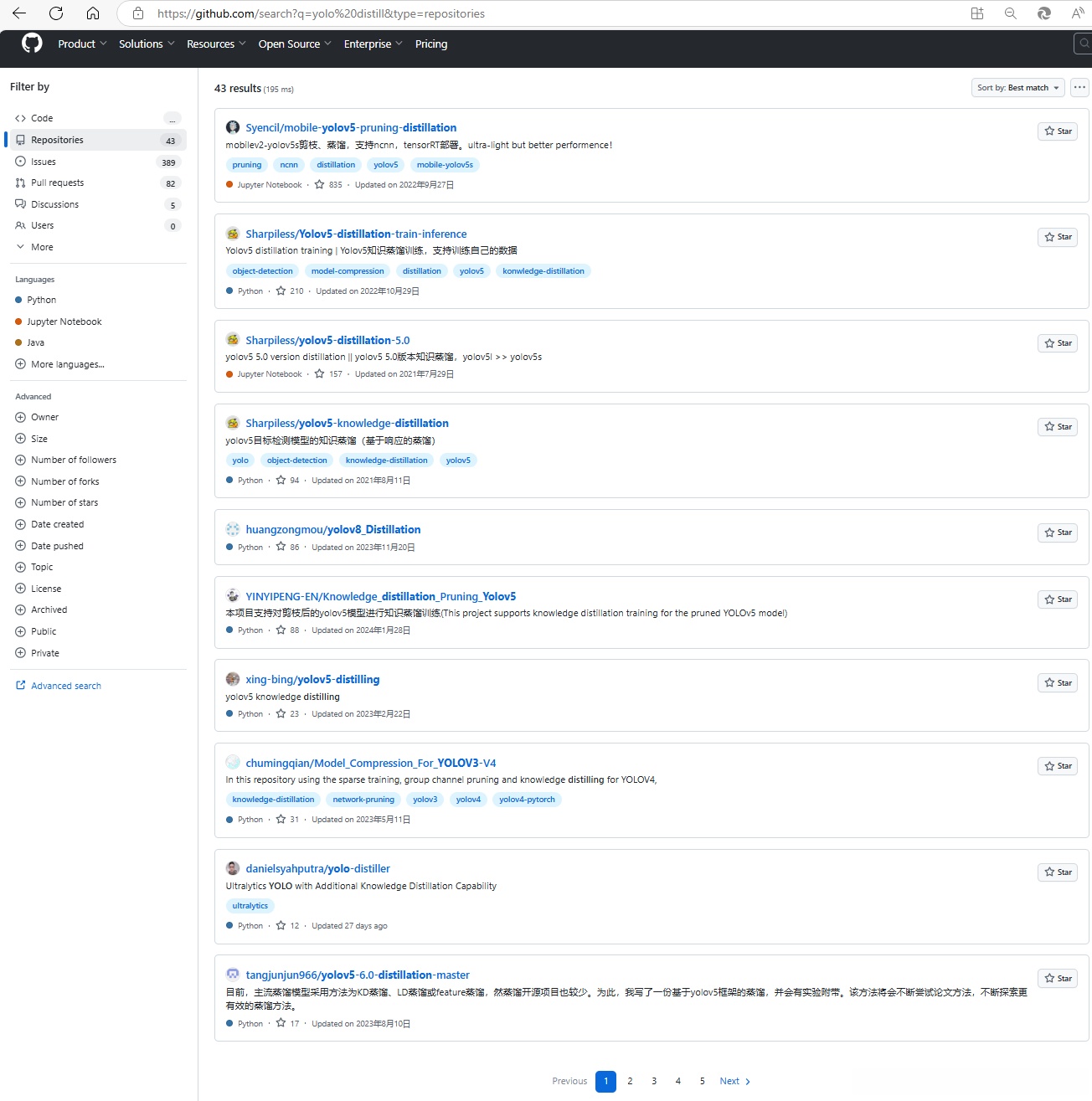
Task: Click Syencil repository owner avatar
Action: point(233,127)
